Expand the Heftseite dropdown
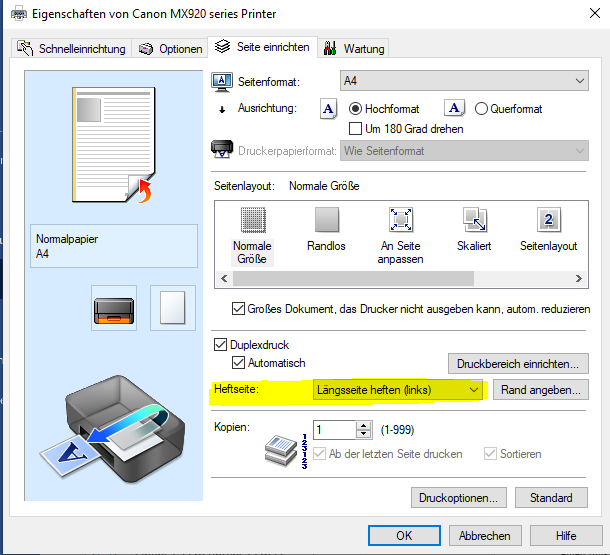 tap(398, 390)
